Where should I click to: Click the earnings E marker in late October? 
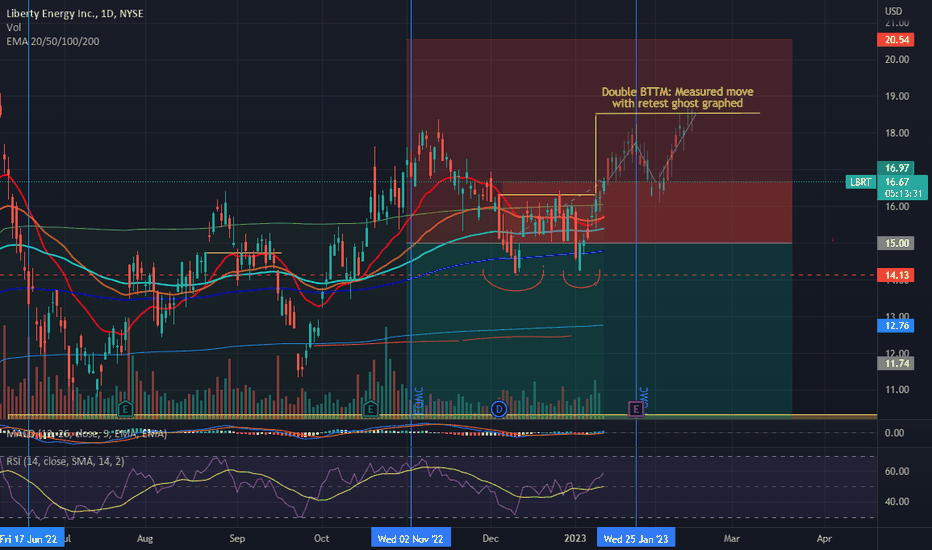pos(370,409)
